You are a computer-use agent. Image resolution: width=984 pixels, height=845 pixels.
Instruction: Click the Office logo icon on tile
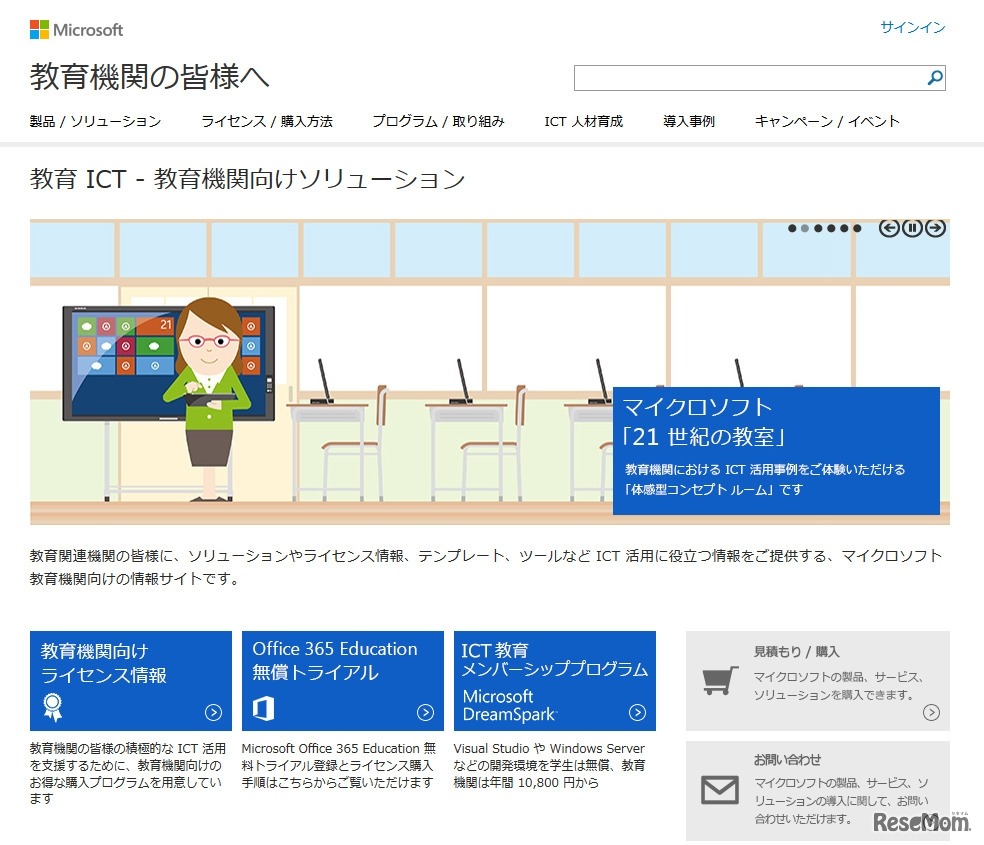(264, 710)
